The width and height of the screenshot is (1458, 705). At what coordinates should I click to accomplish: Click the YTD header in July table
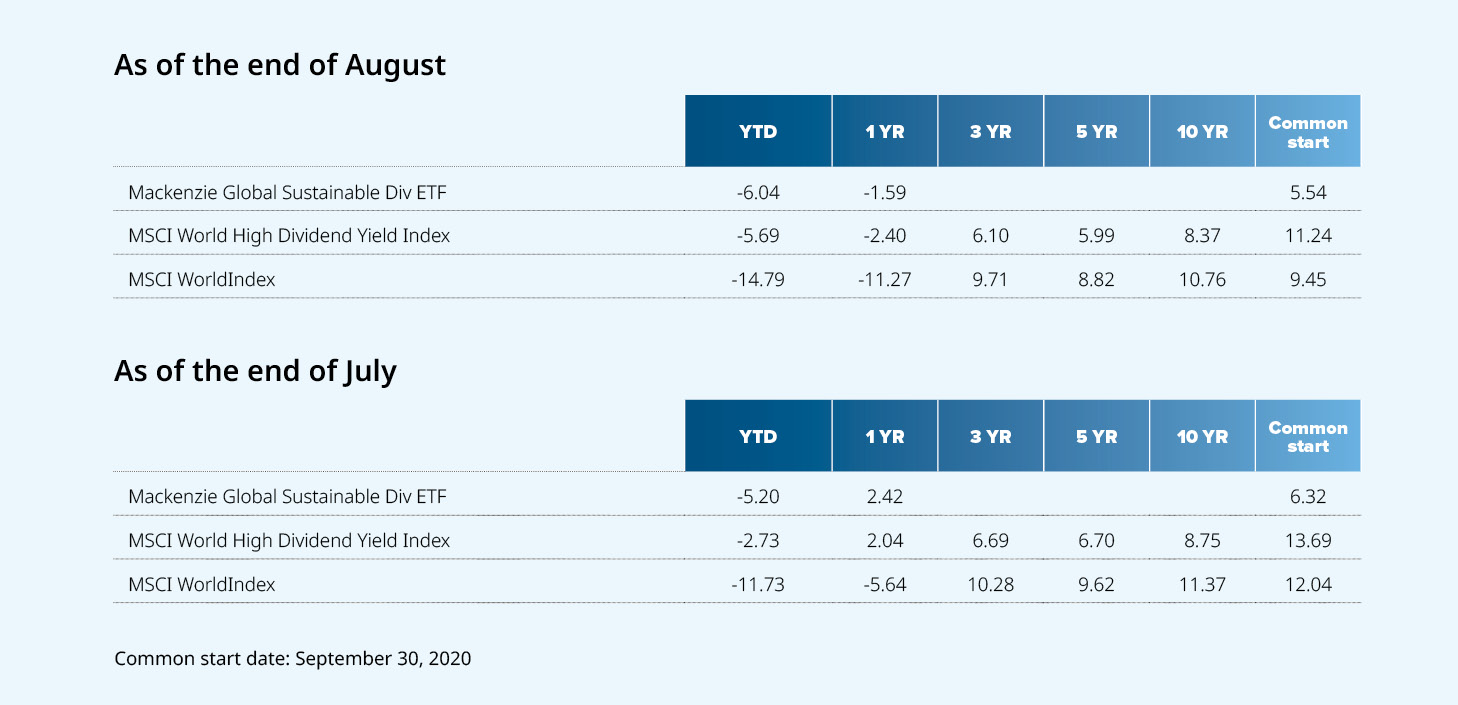(758, 436)
